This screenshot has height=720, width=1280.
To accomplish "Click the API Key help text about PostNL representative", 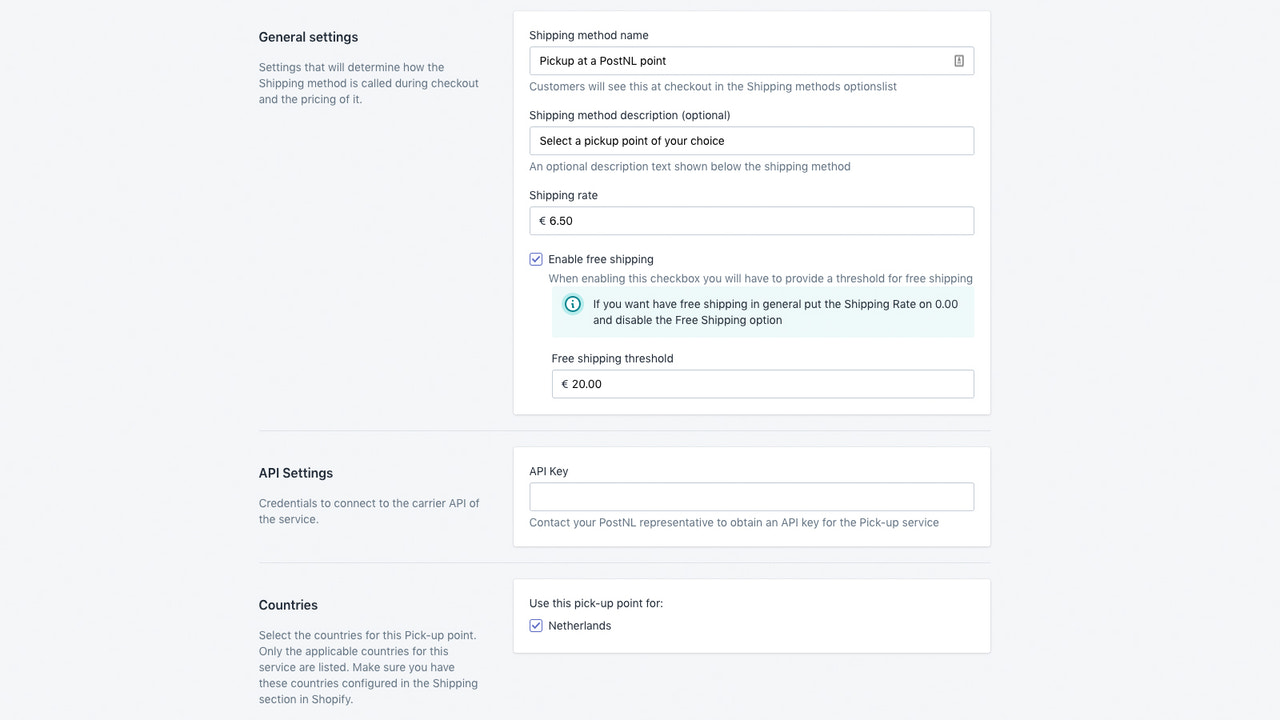I will [734, 522].
